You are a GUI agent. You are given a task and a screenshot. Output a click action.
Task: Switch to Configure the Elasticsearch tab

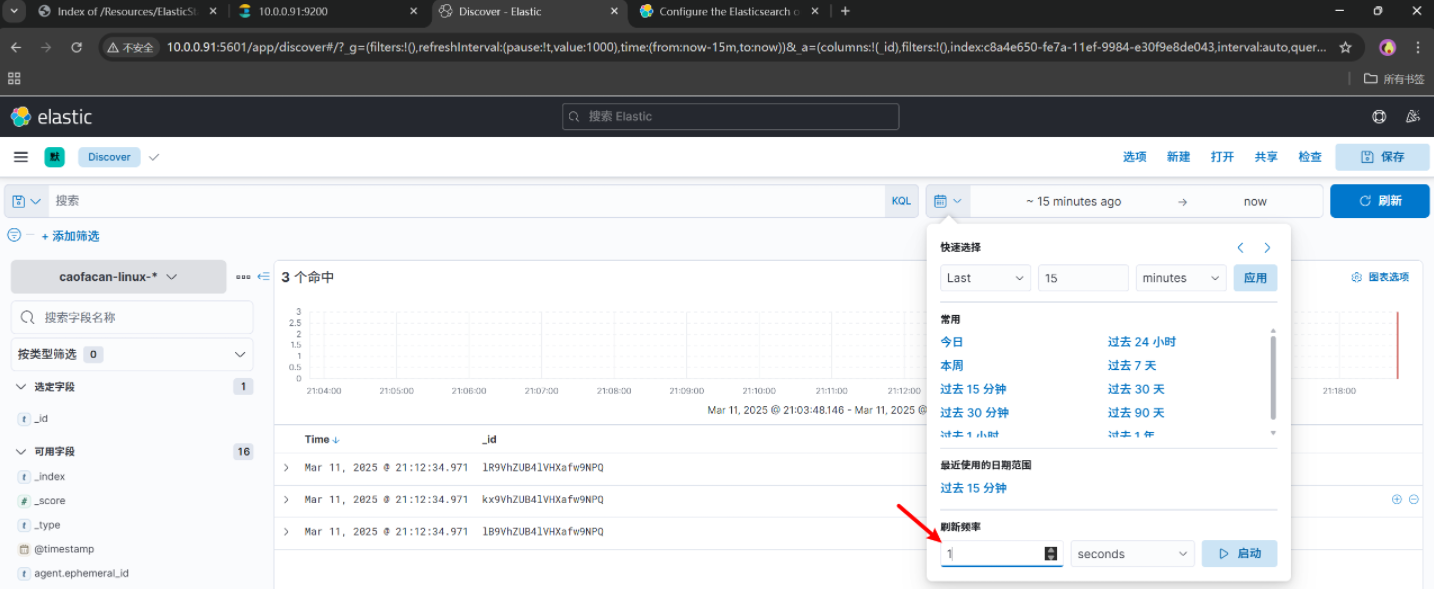(727, 11)
